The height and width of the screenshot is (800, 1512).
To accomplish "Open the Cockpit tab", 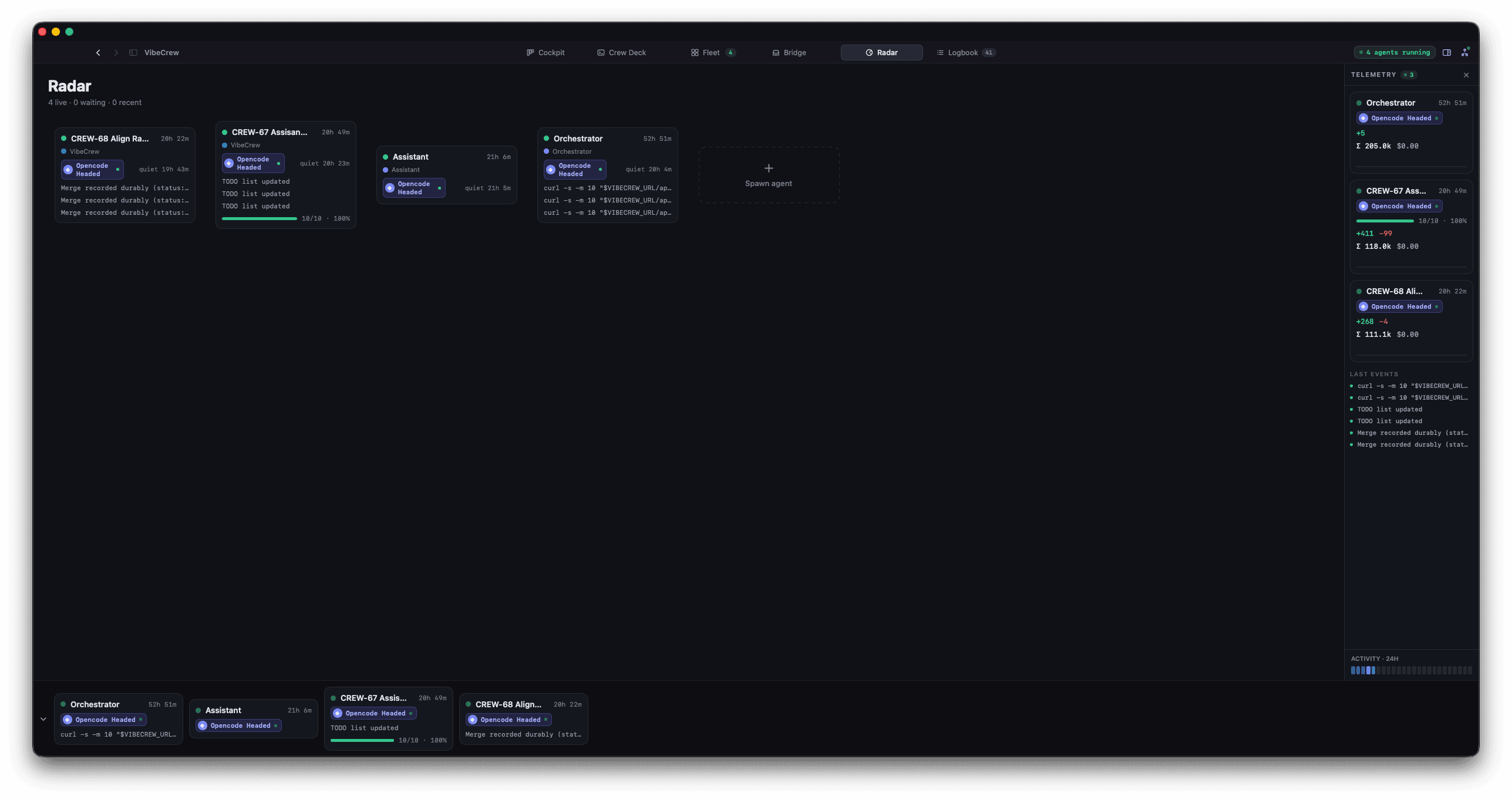I will [x=545, y=53].
